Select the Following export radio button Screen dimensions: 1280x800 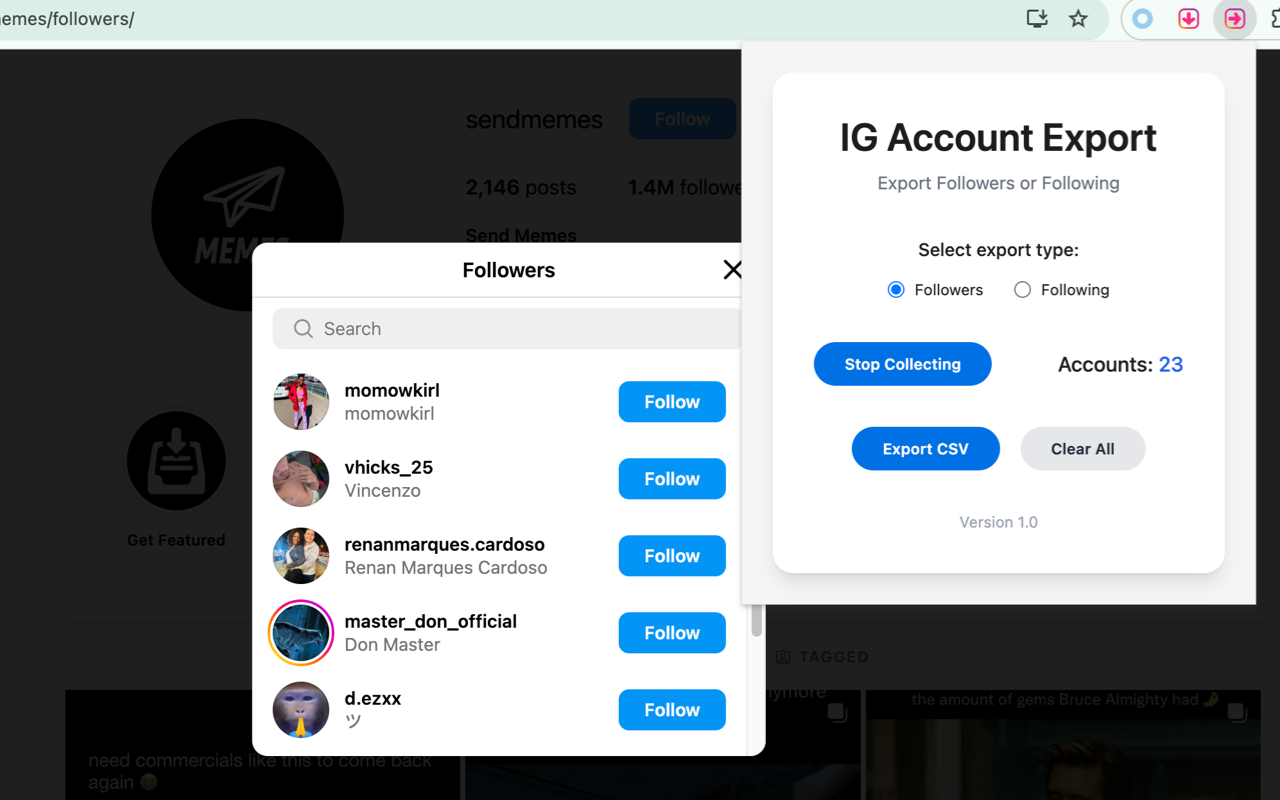pos(1022,289)
